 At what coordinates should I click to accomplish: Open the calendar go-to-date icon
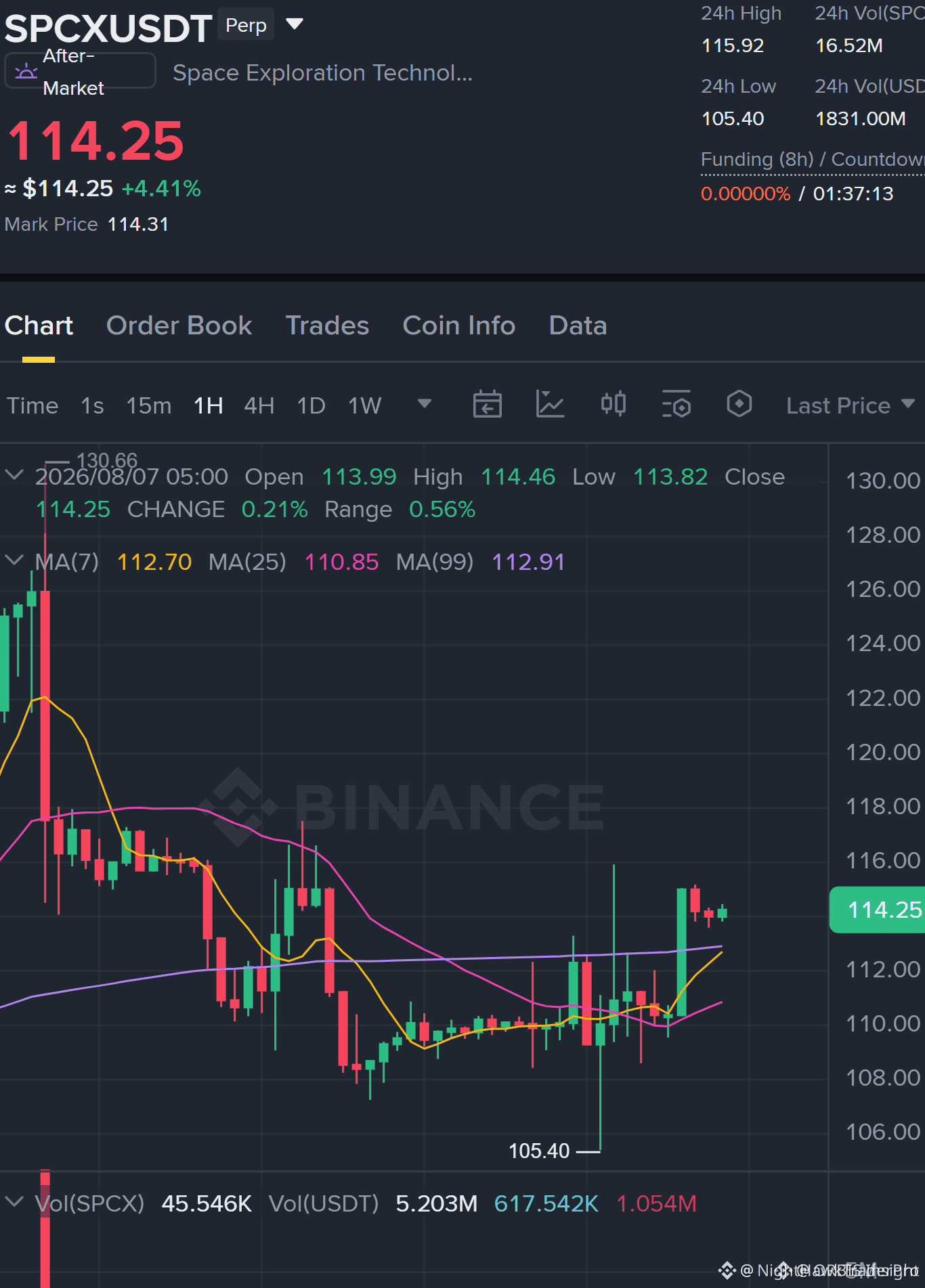pos(487,405)
